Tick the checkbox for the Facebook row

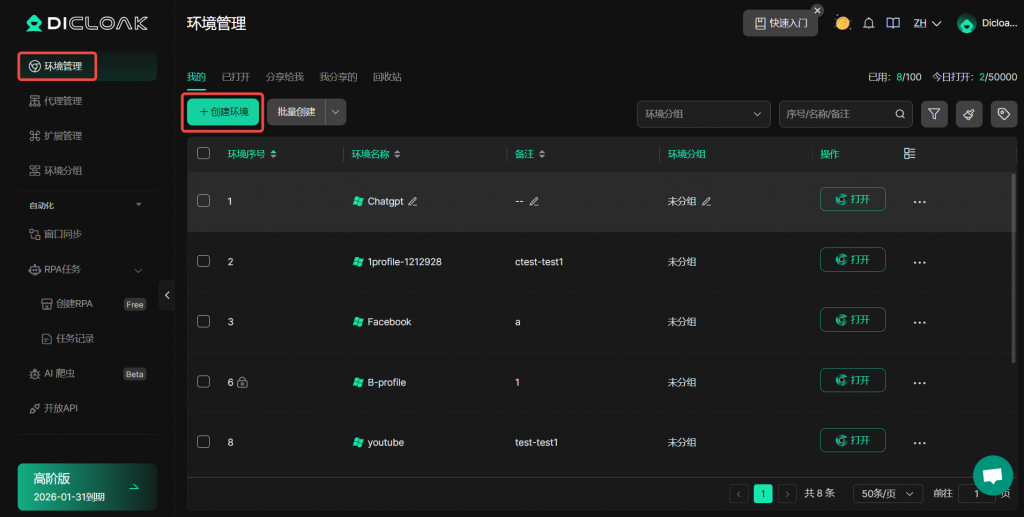tap(204, 321)
